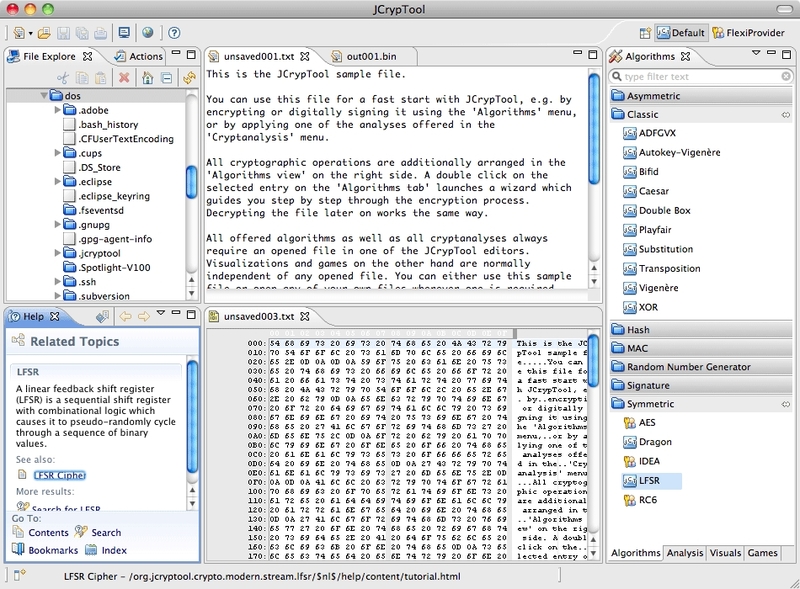Click the Bifid algorithm icon
Image resolution: width=800 pixels, height=589 pixels.
(630, 172)
